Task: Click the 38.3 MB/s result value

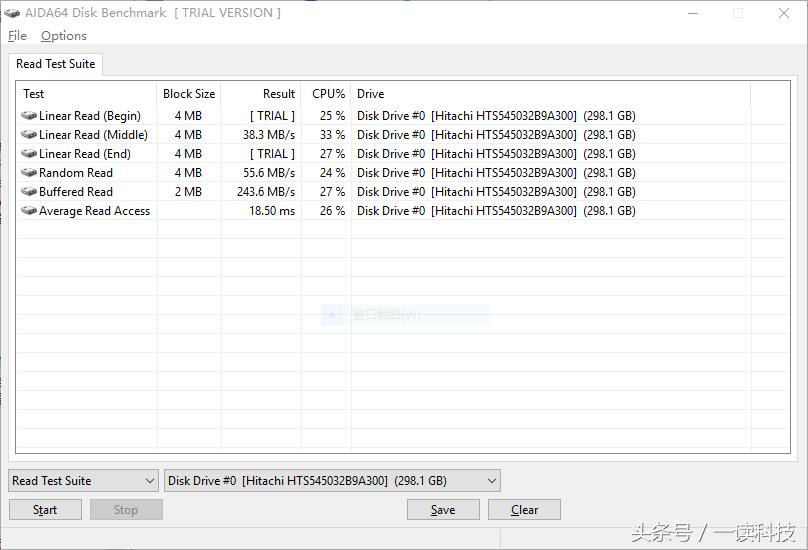Action: point(269,135)
